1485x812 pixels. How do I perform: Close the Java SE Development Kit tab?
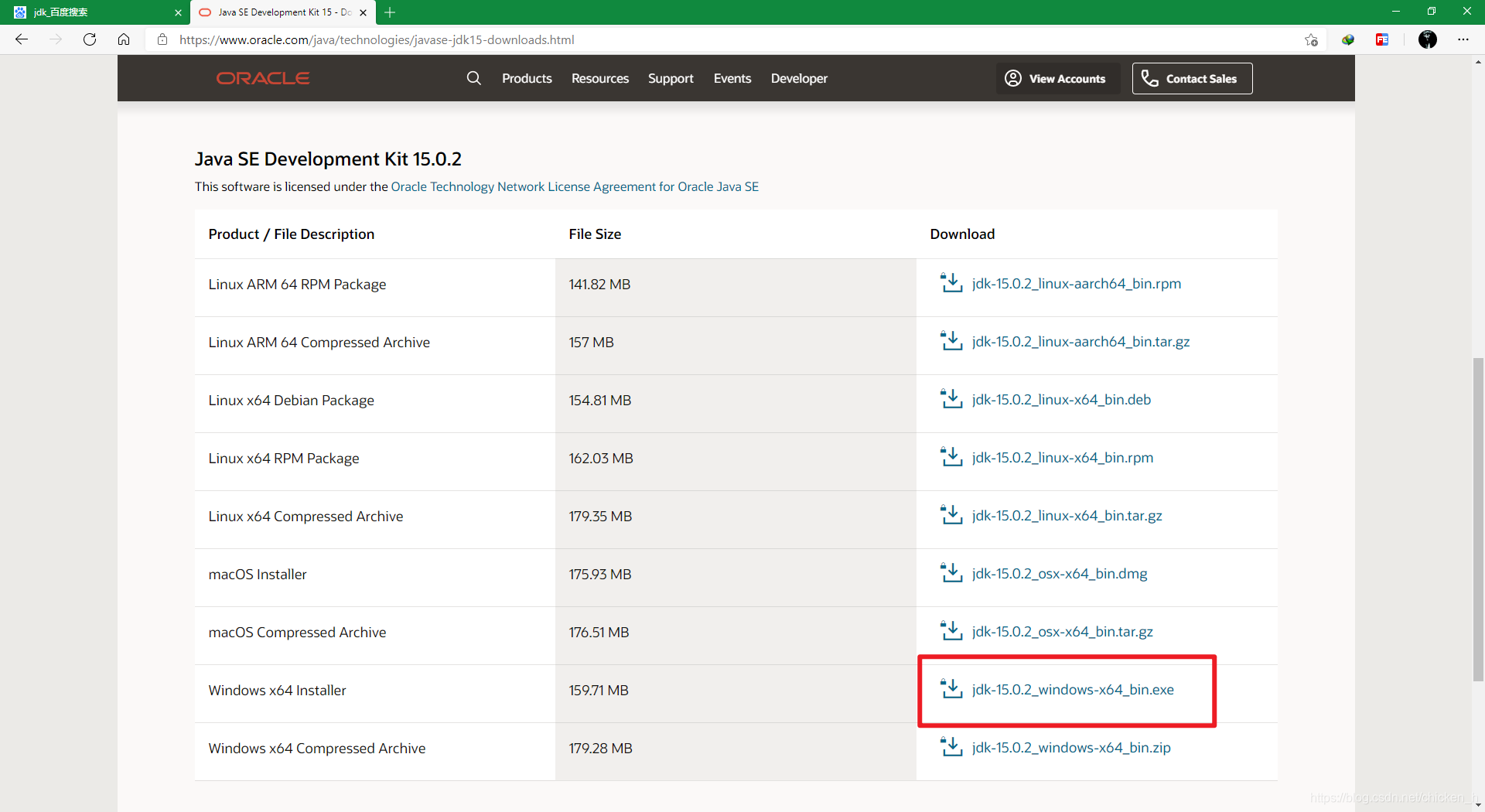click(x=363, y=12)
